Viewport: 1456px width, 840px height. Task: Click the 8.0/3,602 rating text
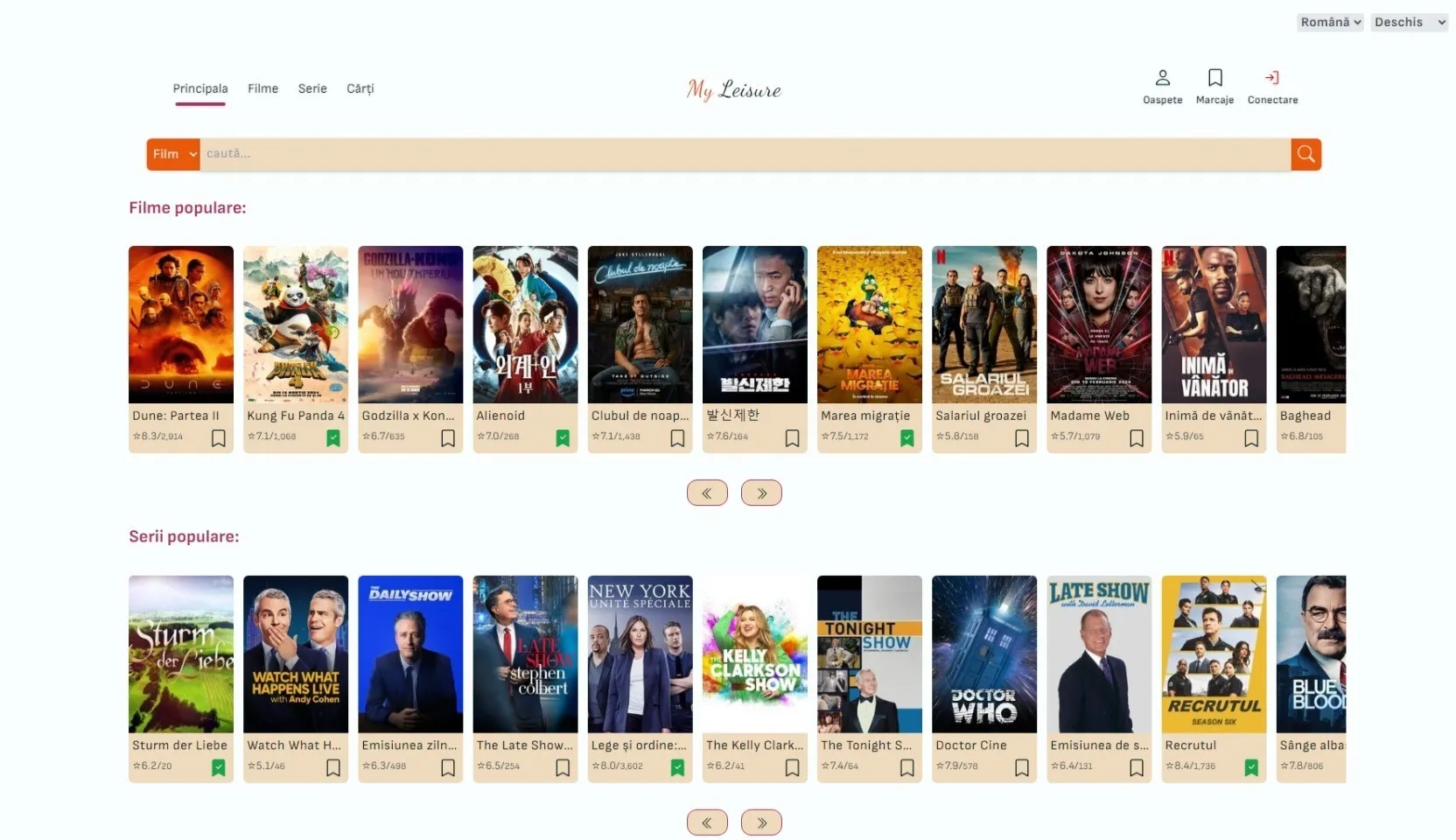[617, 766]
